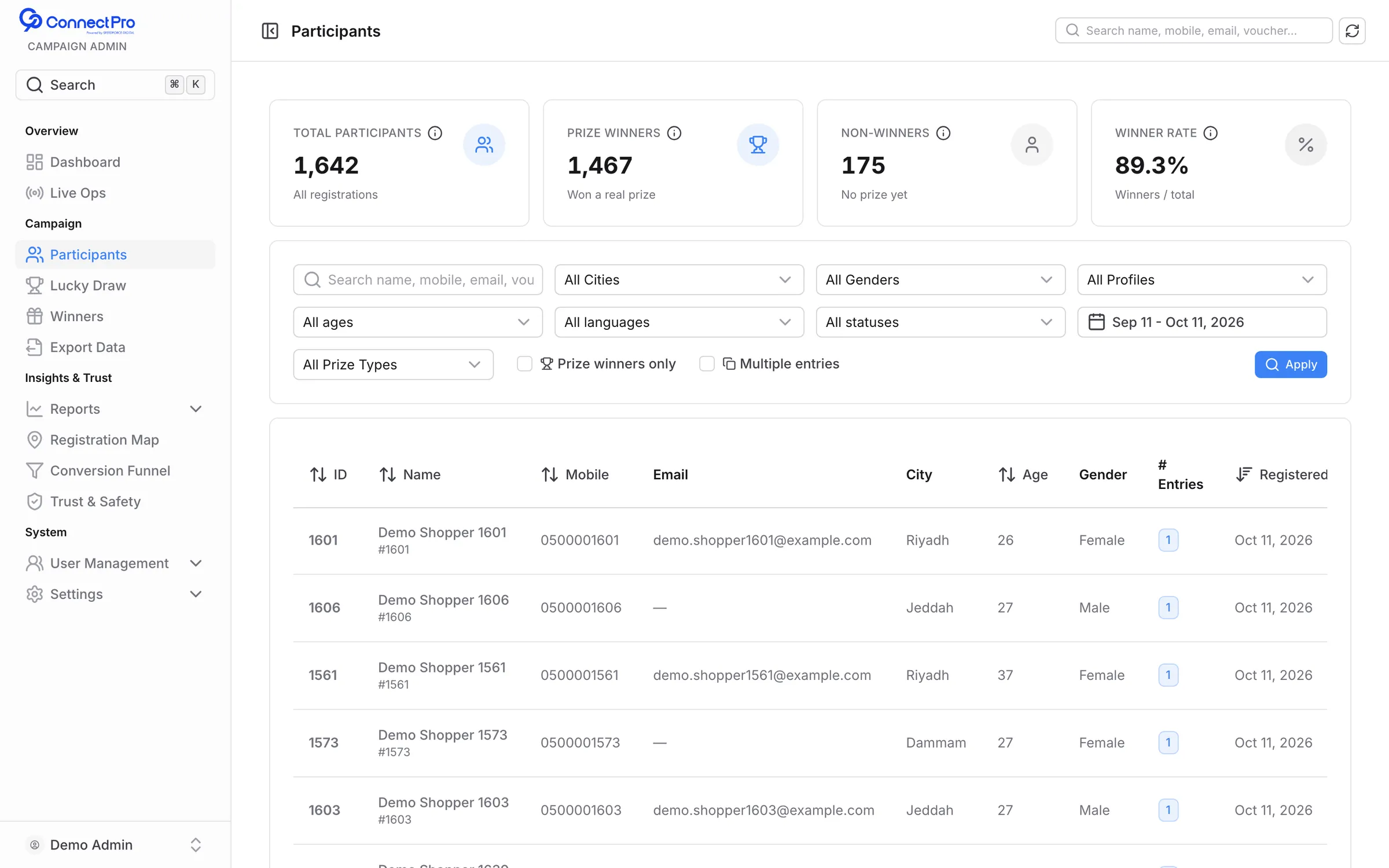Open the Sep 11 - Oct 11, 2026 date picker
This screenshot has height=868, width=1389.
1202,322
